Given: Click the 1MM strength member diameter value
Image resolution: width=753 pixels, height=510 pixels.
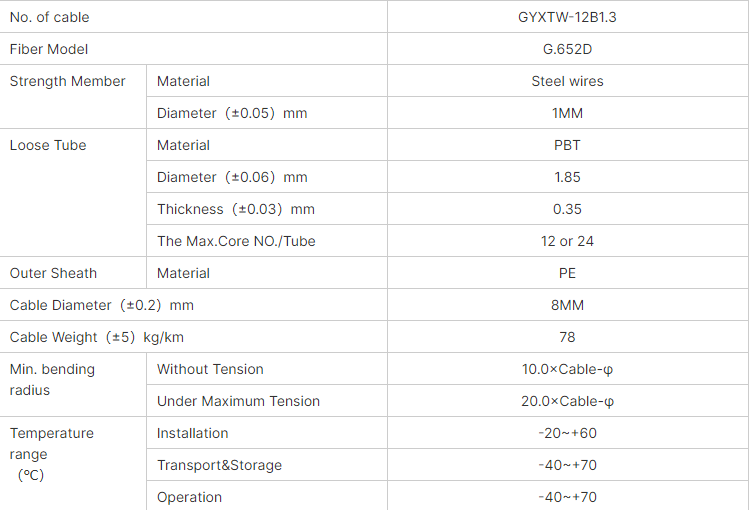Looking at the screenshot, I should tap(567, 113).
